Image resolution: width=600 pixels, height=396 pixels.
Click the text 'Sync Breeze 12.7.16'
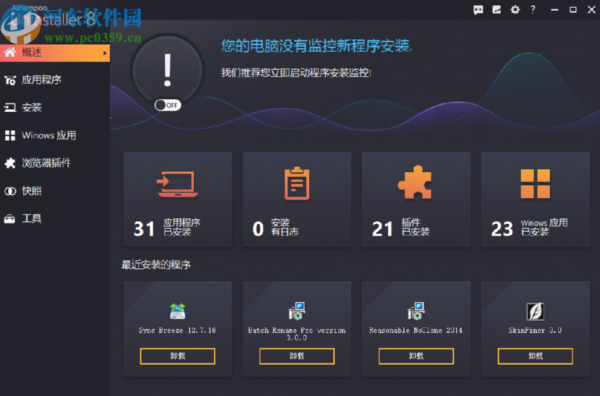177,330
